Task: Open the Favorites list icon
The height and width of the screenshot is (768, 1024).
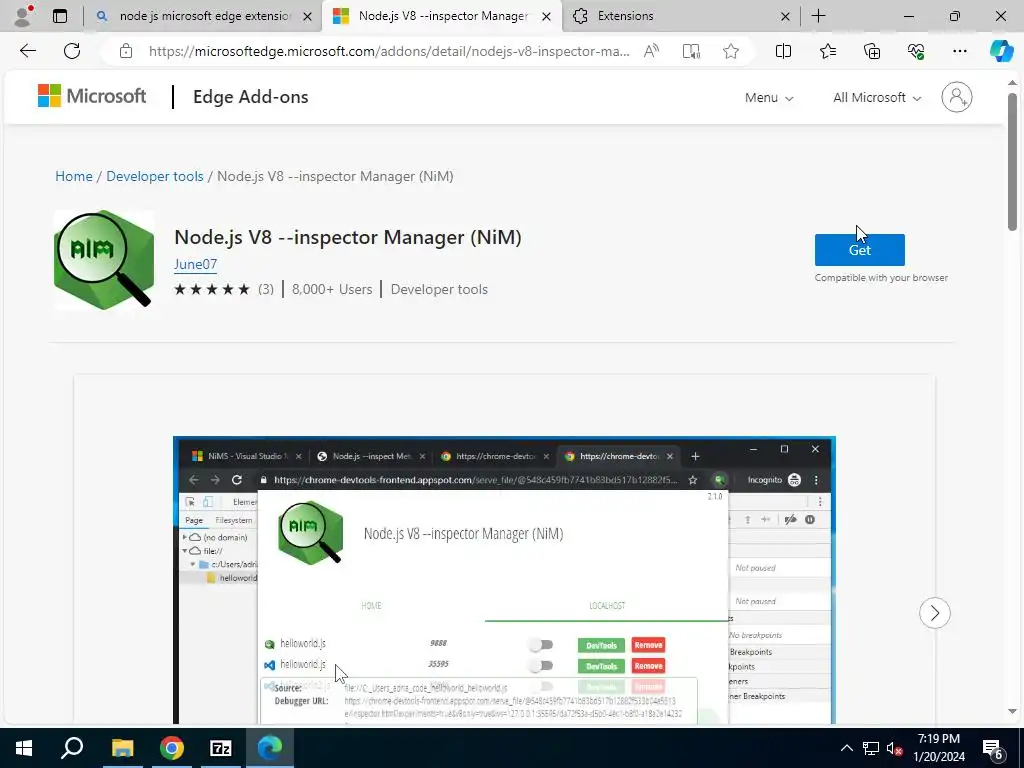Action: pyautogui.click(x=827, y=51)
